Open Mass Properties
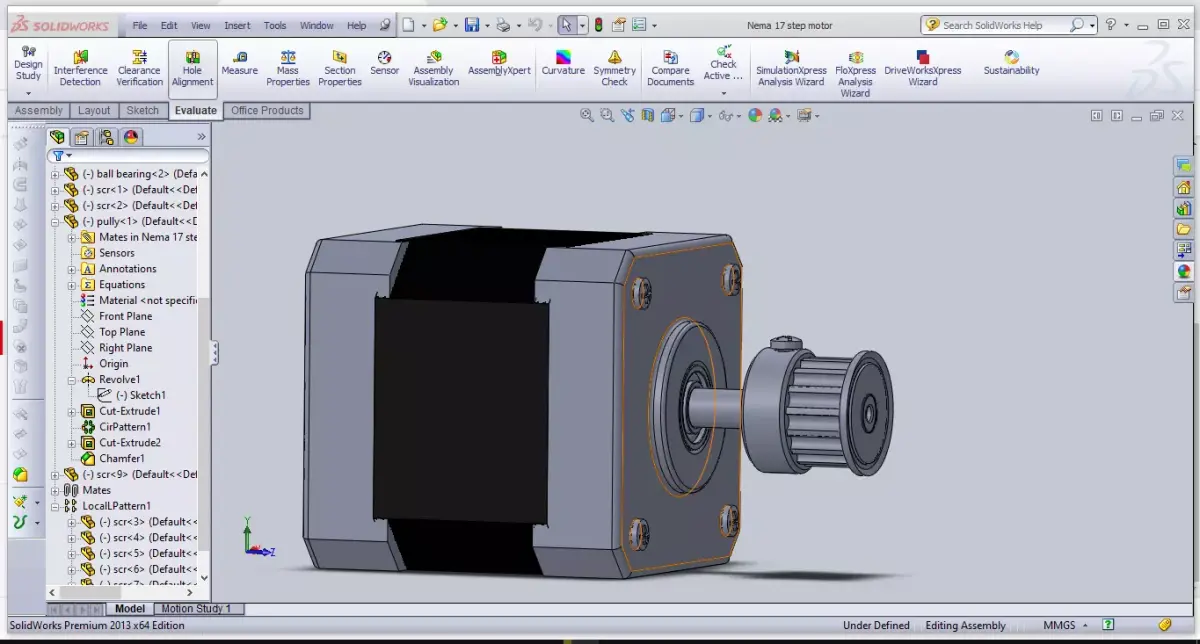Image resolution: width=1200 pixels, height=644 pixels. point(287,67)
